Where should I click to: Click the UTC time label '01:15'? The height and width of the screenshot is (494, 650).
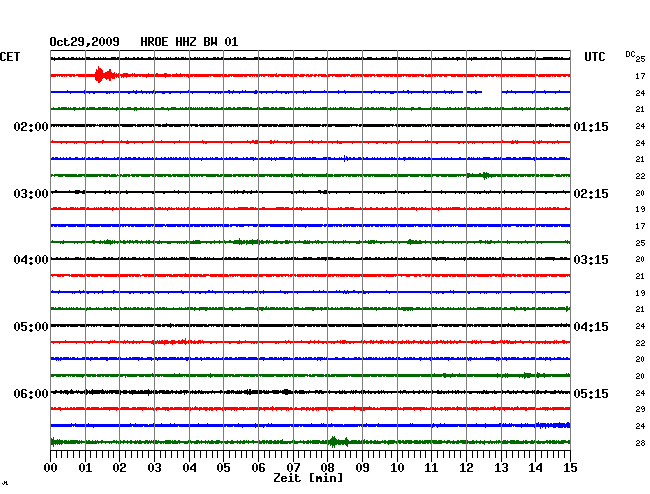pyautogui.click(x=591, y=126)
